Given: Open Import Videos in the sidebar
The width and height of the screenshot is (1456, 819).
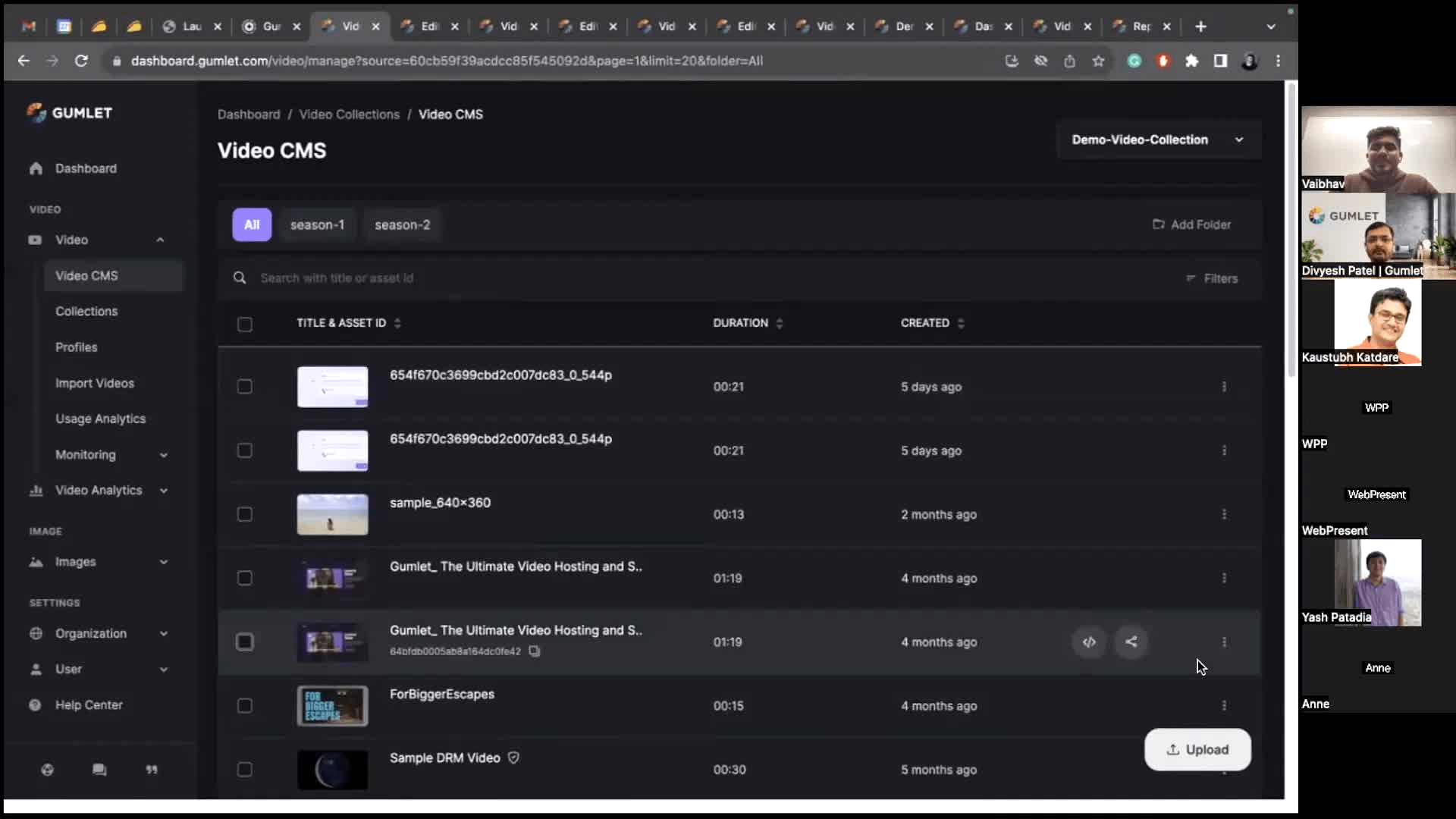Looking at the screenshot, I should tap(95, 383).
